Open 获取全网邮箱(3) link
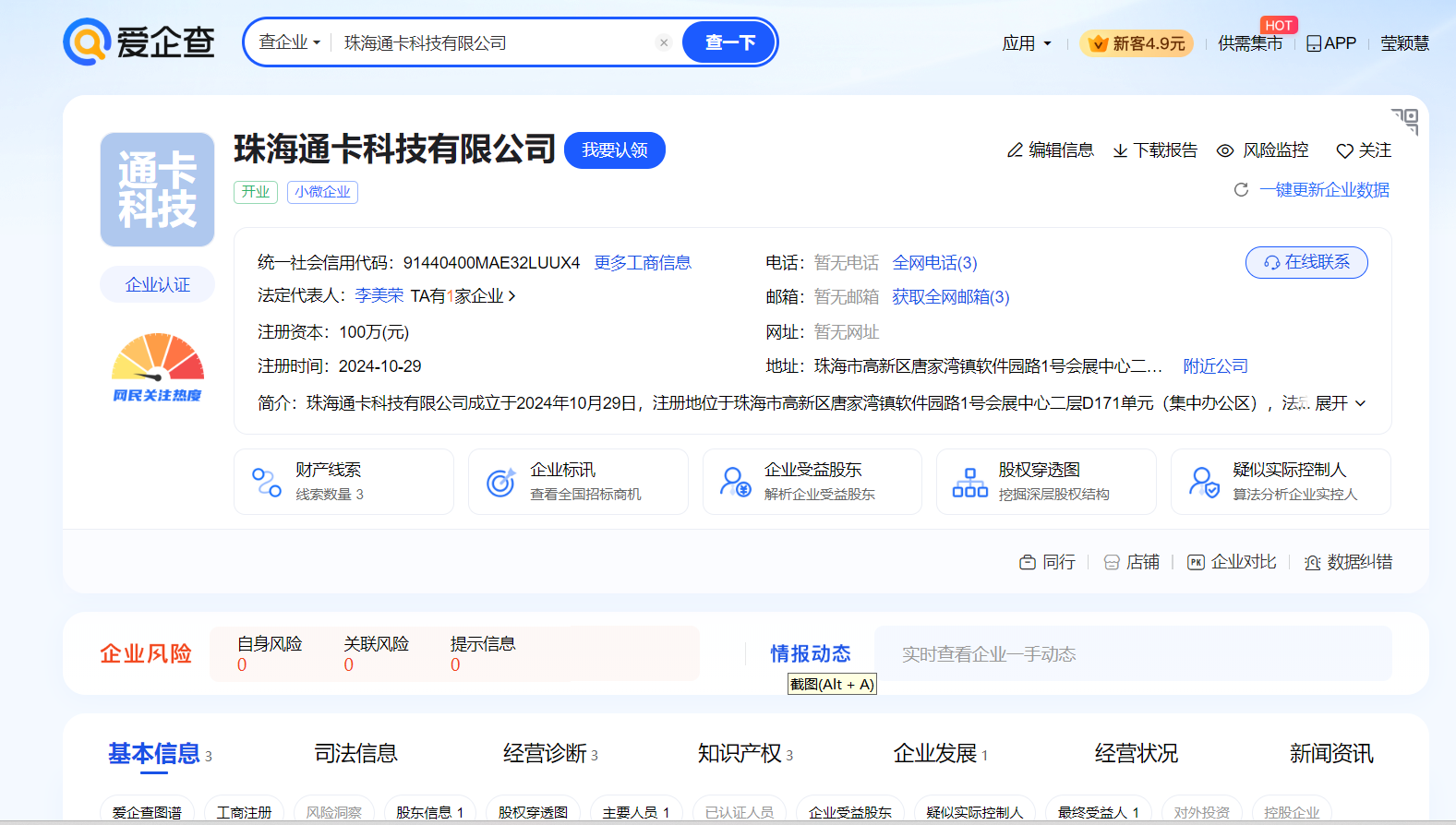The width and height of the screenshot is (1456, 825). coord(950,297)
